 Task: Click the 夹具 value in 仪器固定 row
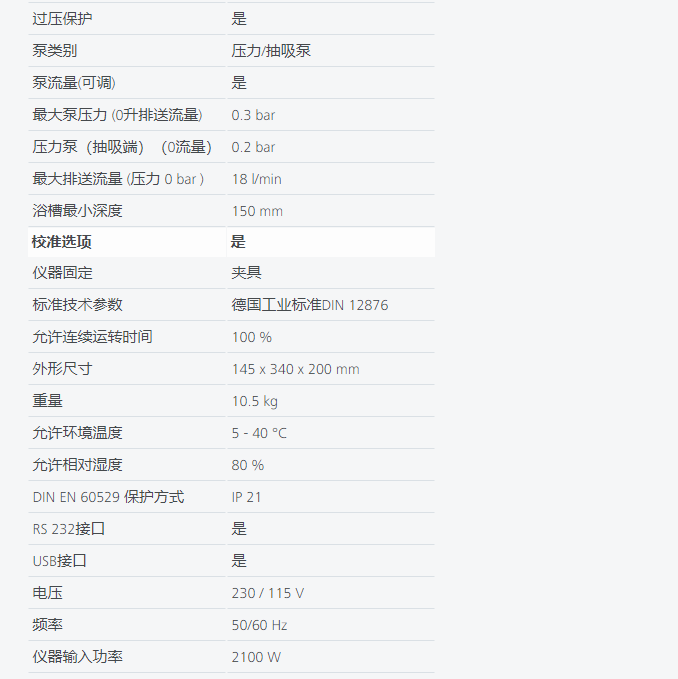tap(246, 273)
